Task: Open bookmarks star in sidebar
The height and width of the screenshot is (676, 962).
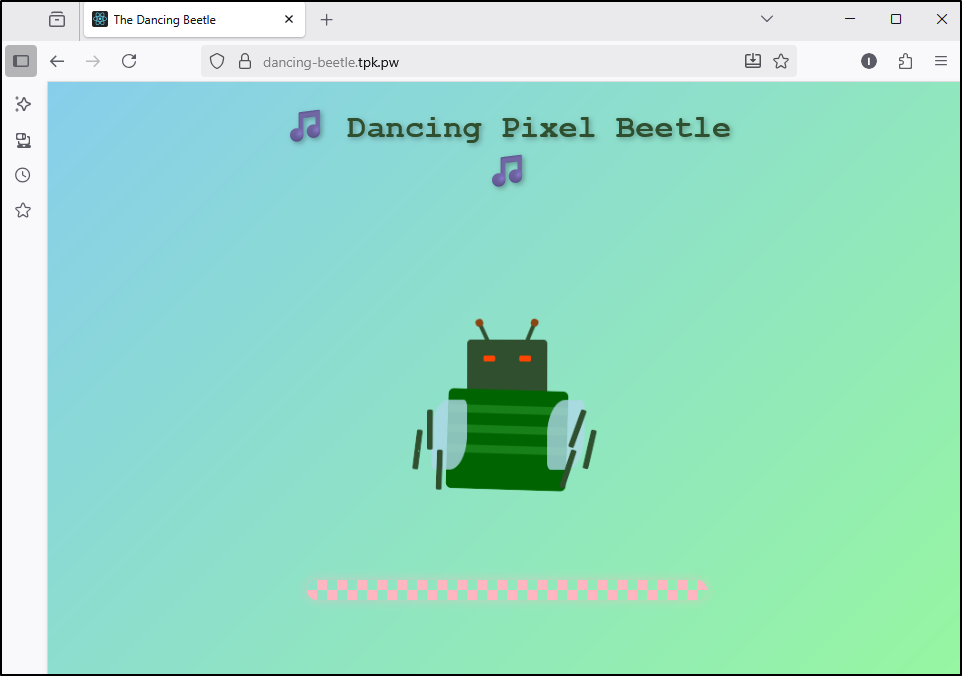Action: point(23,210)
